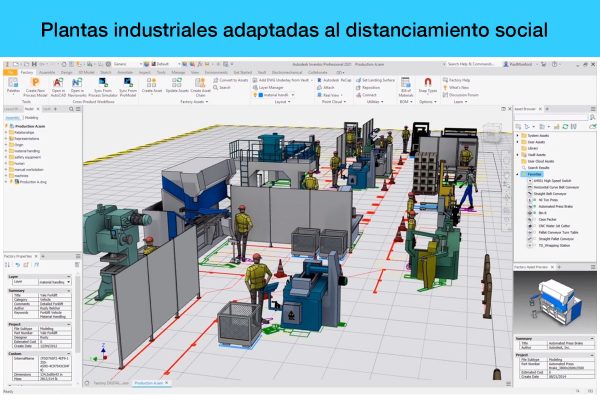Switch to the Design ribbon tab
Viewport: 600px width, 400px height.
coord(67,72)
